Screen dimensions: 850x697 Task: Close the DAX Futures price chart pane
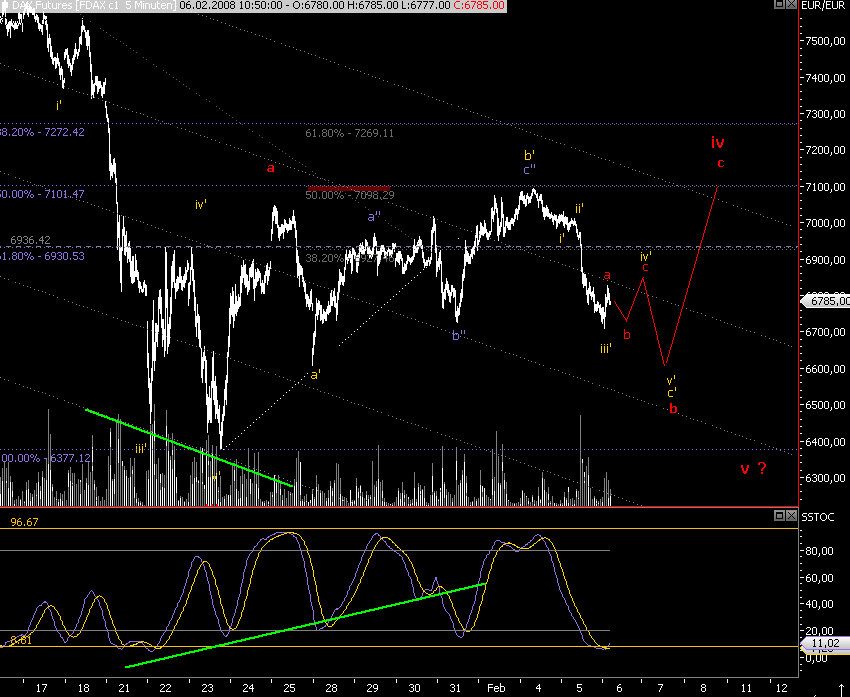(791, 4)
